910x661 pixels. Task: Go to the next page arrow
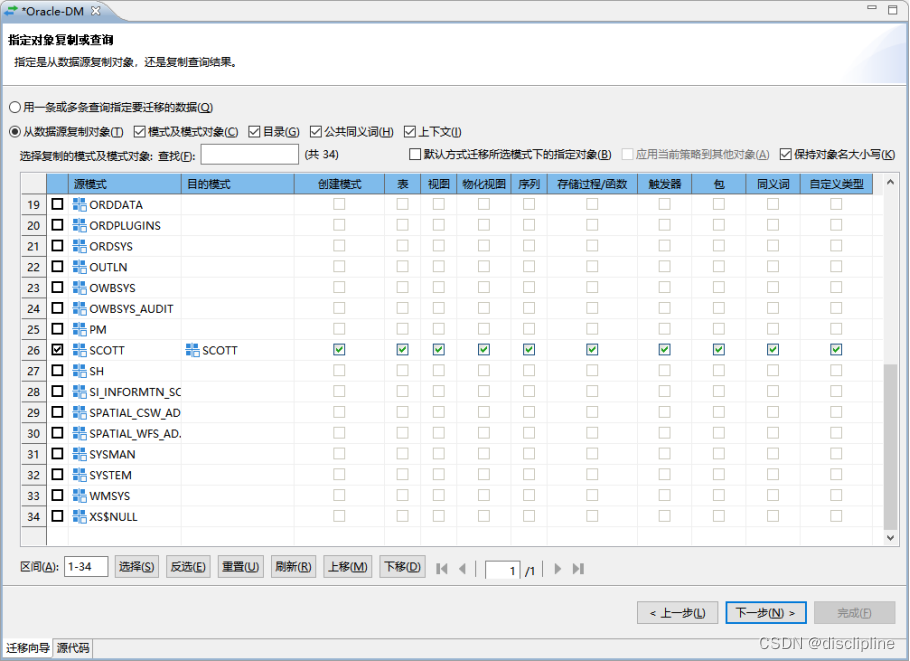pyautogui.click(x=558, y=569)
